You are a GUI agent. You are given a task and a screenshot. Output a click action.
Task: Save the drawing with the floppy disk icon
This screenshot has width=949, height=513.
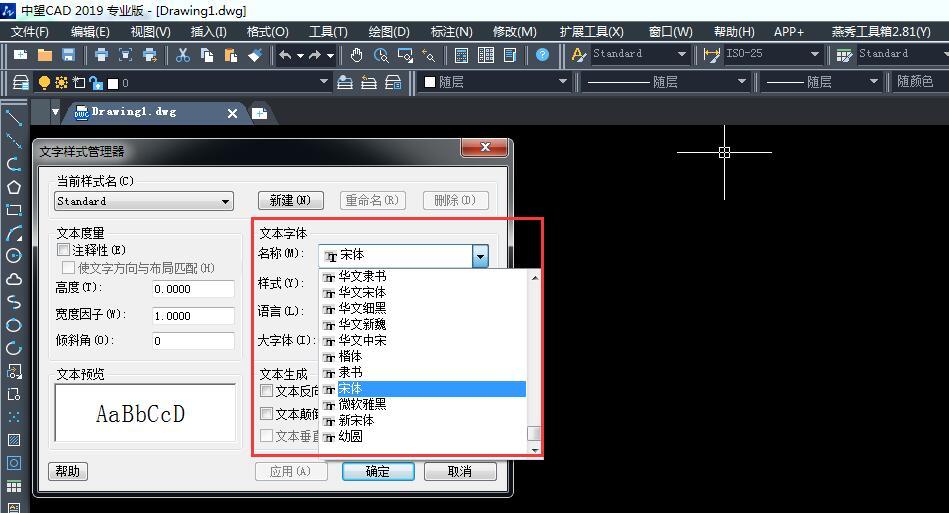68,55
